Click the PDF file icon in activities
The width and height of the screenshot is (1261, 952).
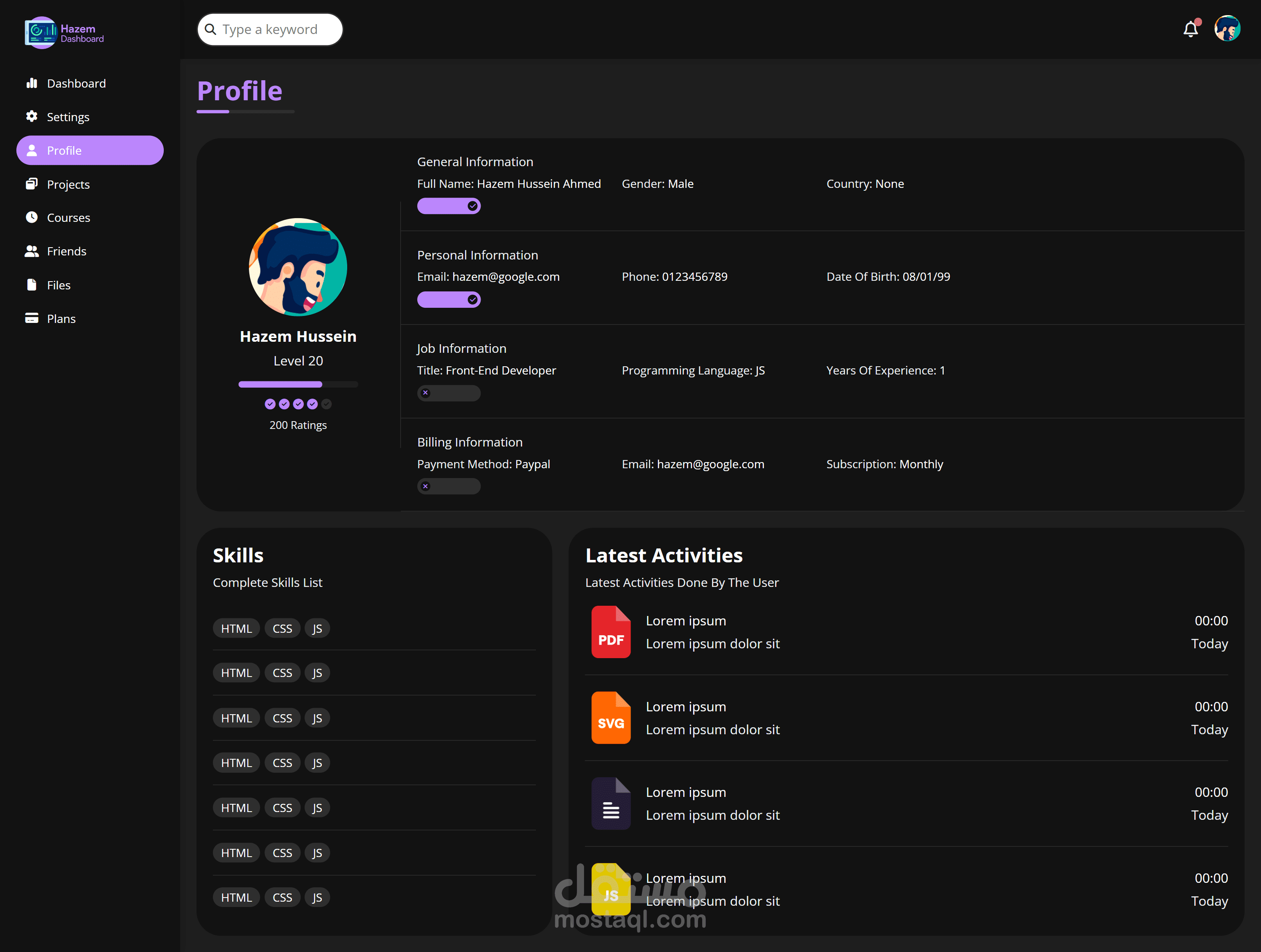[610, 632]
